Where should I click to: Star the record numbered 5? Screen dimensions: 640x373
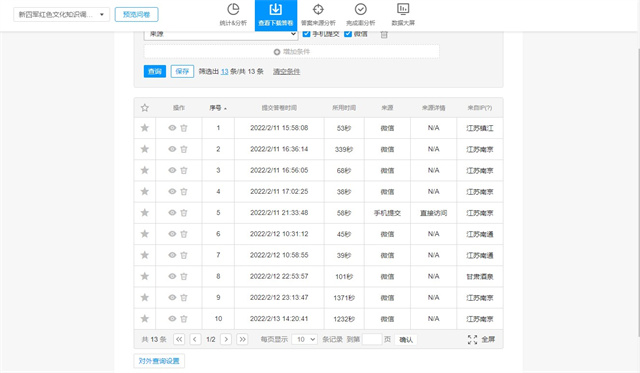(x=144, y=213)
